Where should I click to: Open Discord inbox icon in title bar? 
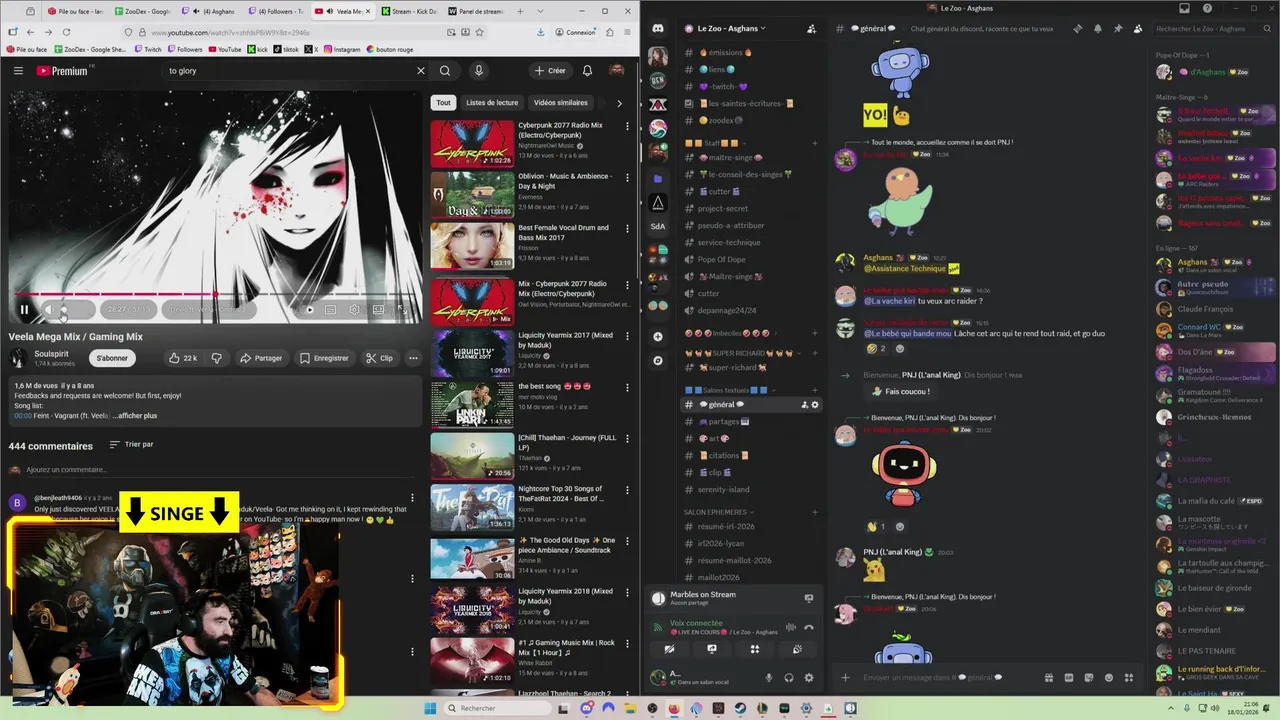pyautogui.click(x=1183, y=8)
